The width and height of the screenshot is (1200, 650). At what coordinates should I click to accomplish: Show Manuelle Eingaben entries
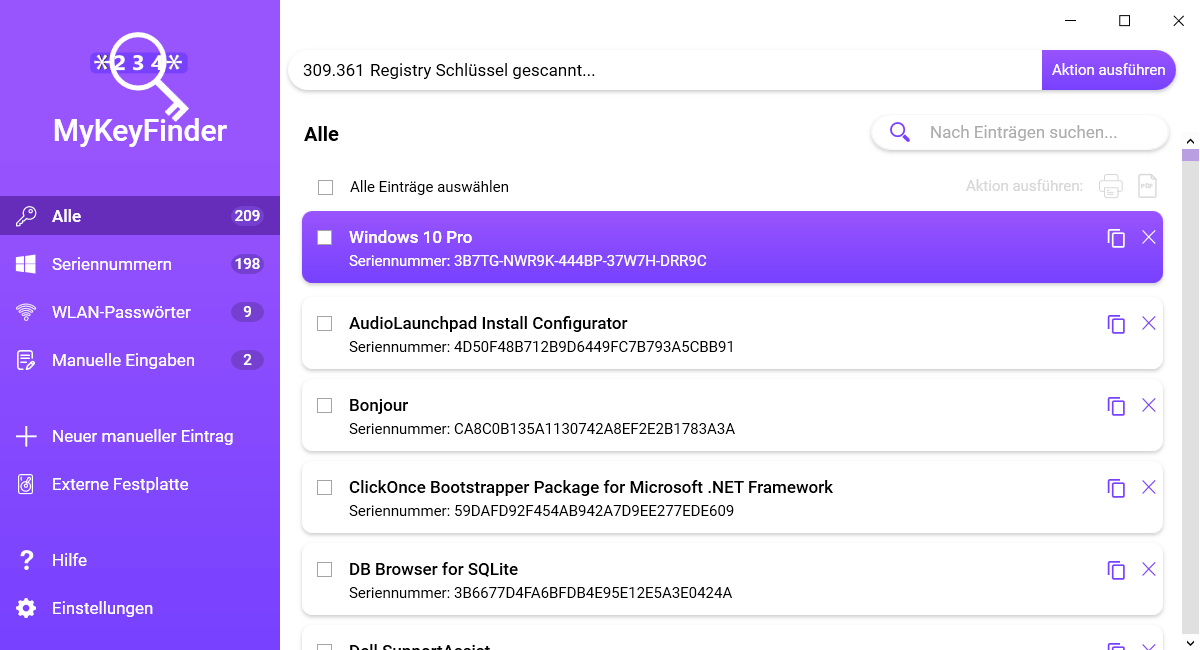(x=123, y=360)
